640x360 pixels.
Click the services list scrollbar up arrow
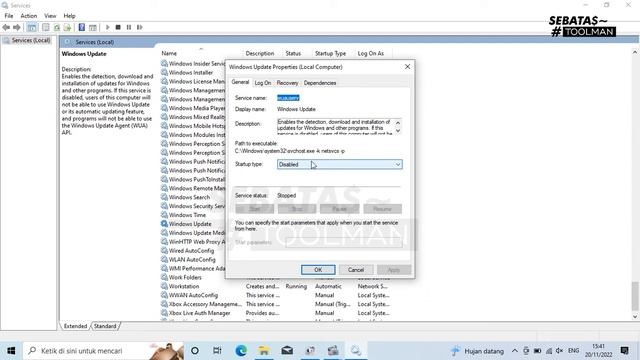[635, 53]
